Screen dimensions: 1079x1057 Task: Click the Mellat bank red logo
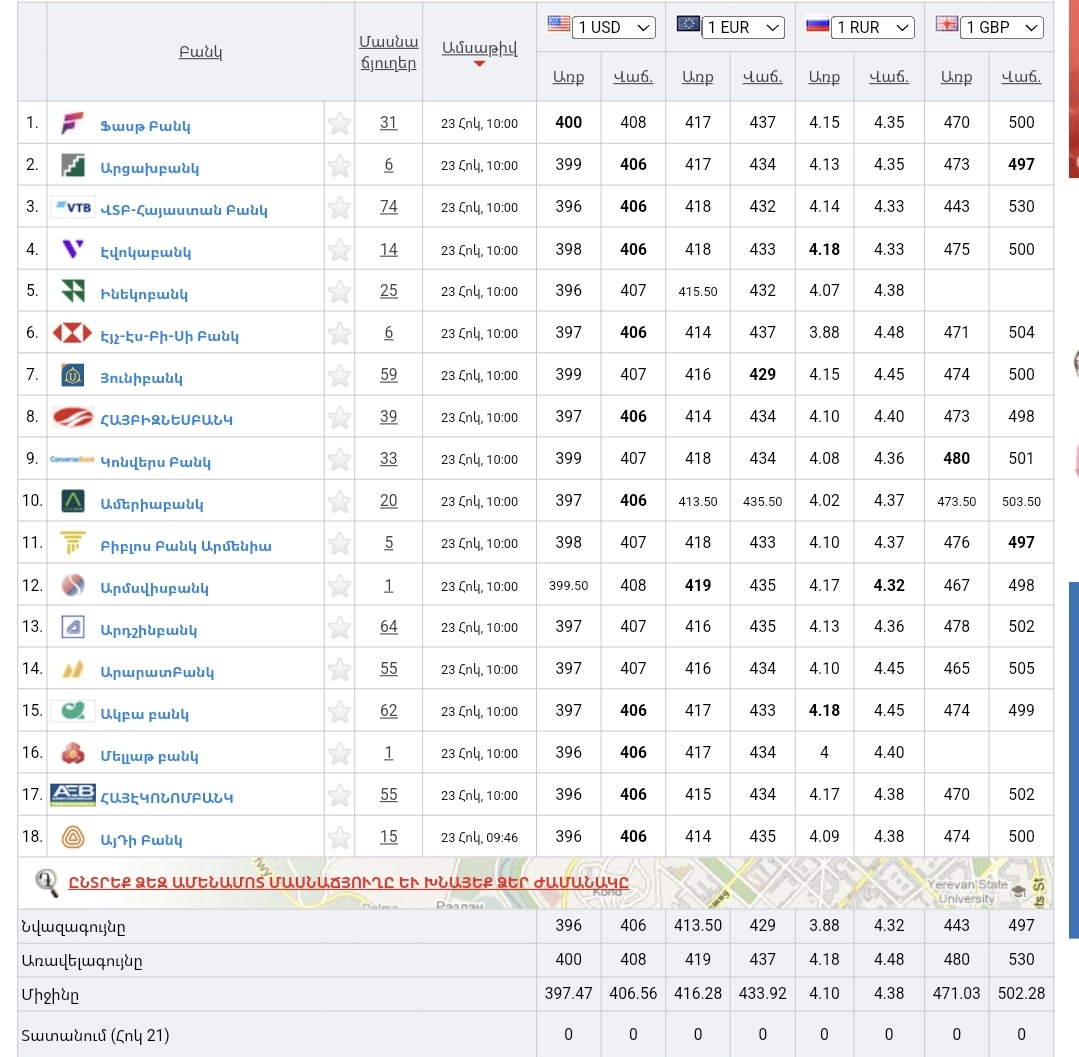pos(72,753)
